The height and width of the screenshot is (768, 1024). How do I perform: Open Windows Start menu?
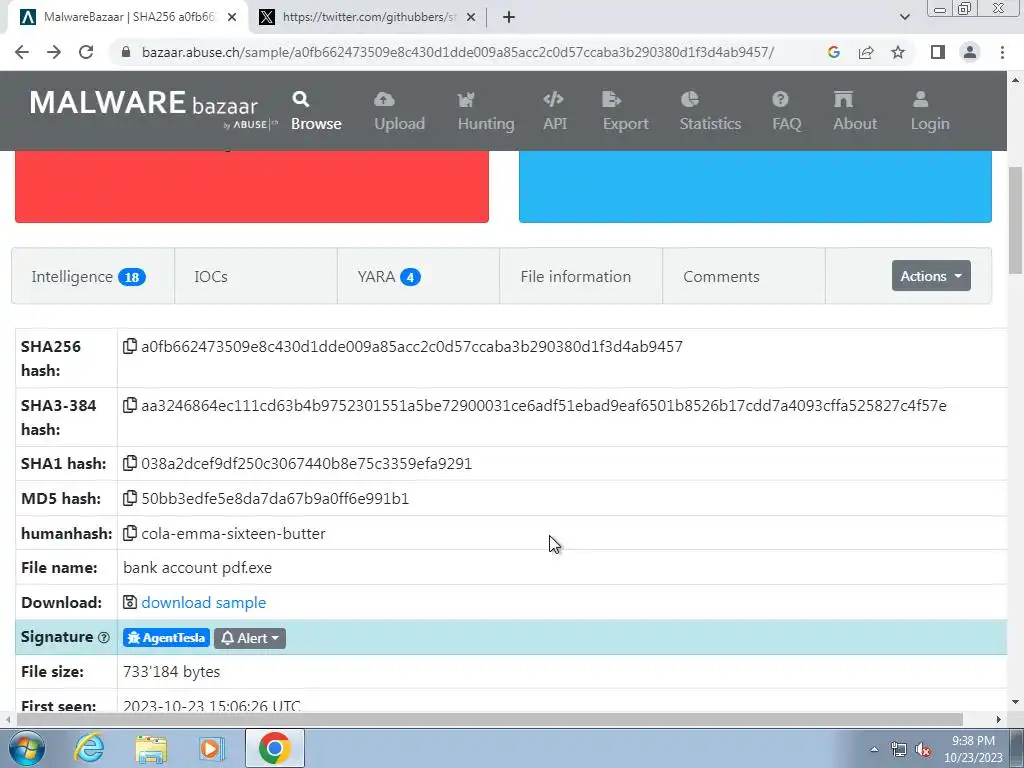(26, 749)
